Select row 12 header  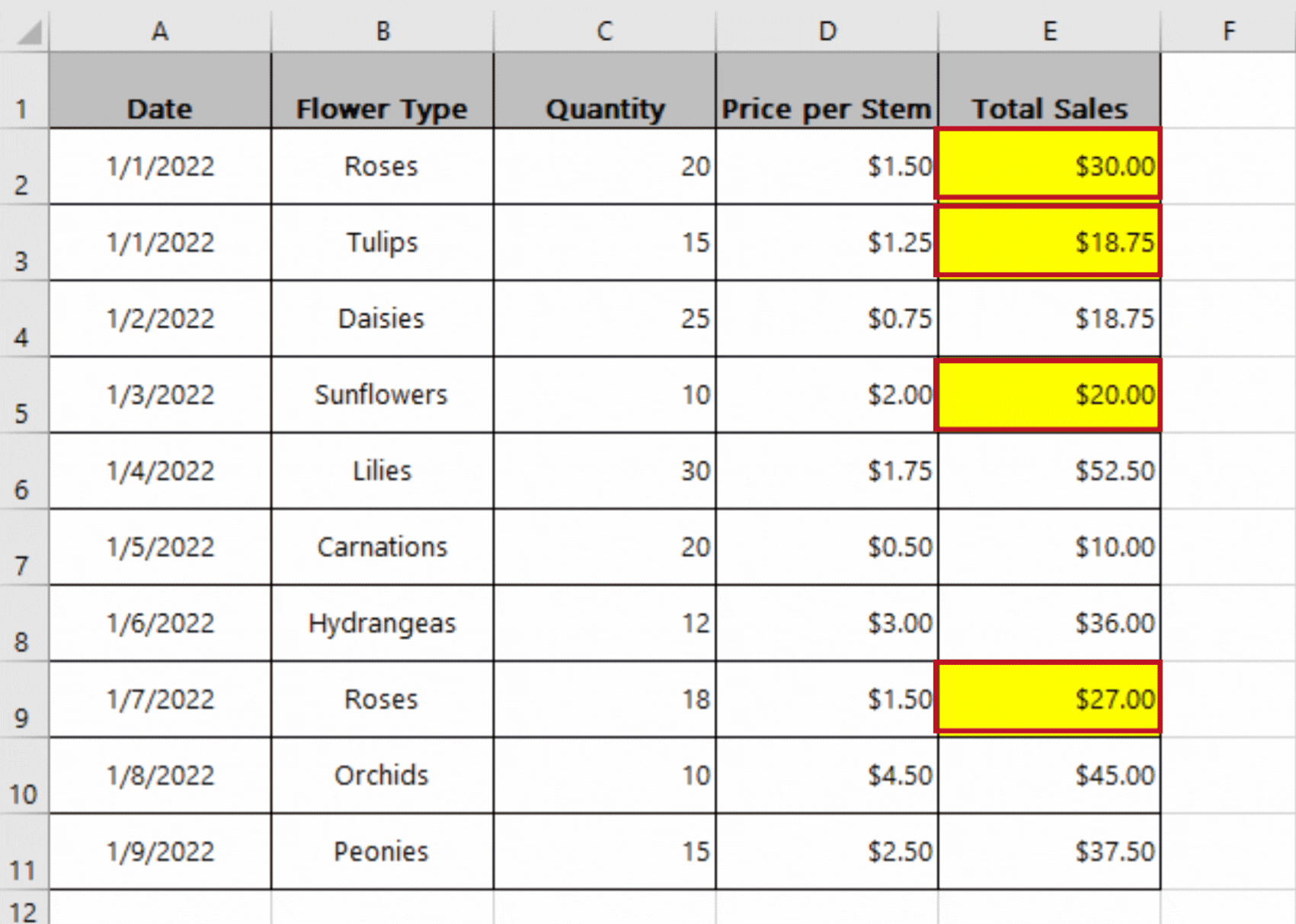[x=23, y=909]
